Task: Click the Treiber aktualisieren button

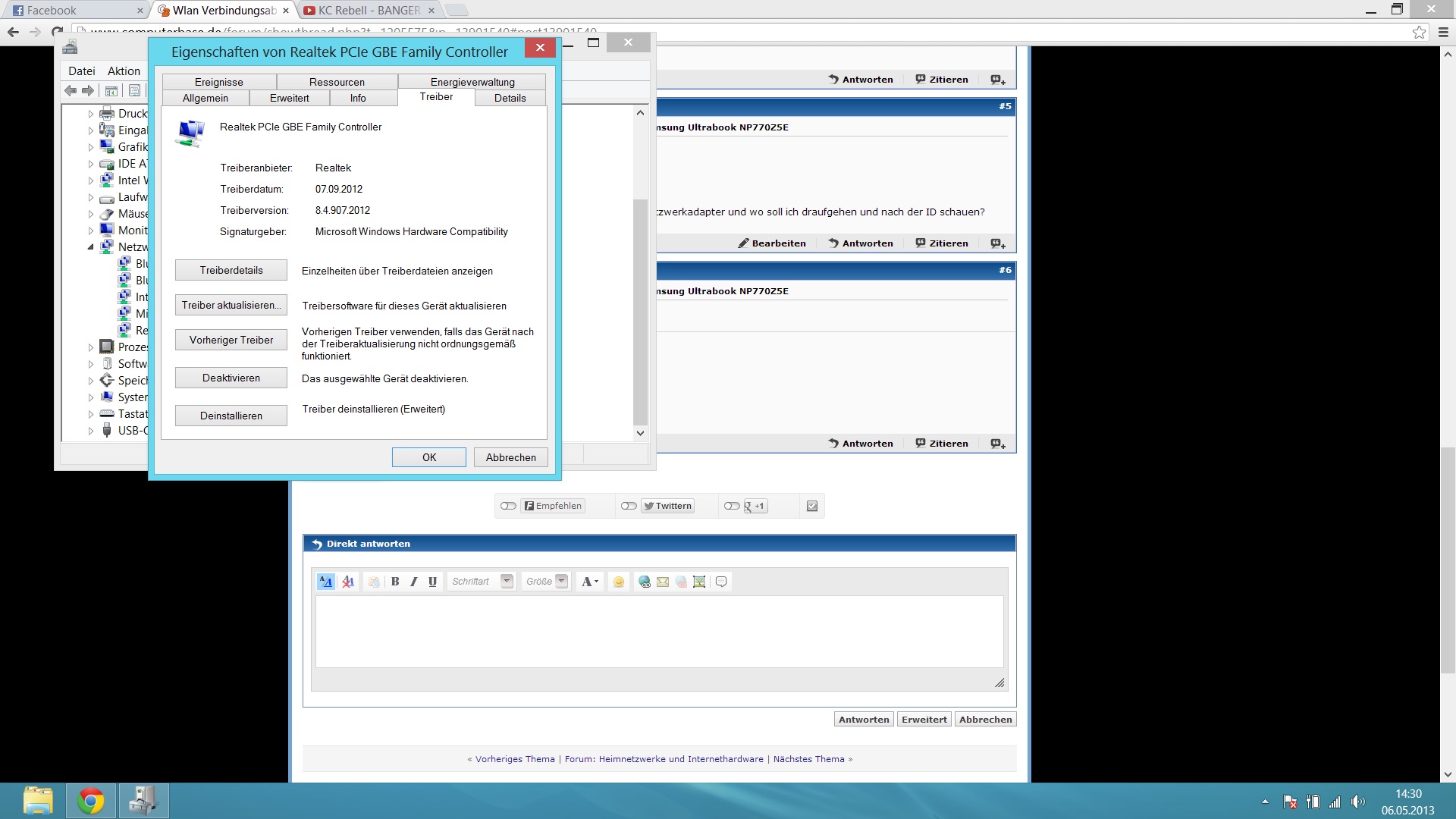Action: point(231,305)
